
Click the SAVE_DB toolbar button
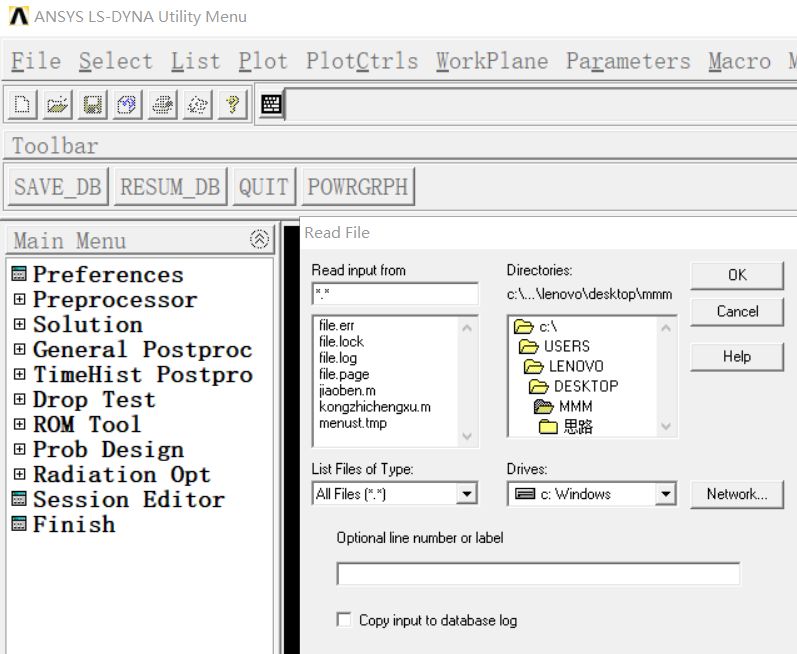coord(58,186)
